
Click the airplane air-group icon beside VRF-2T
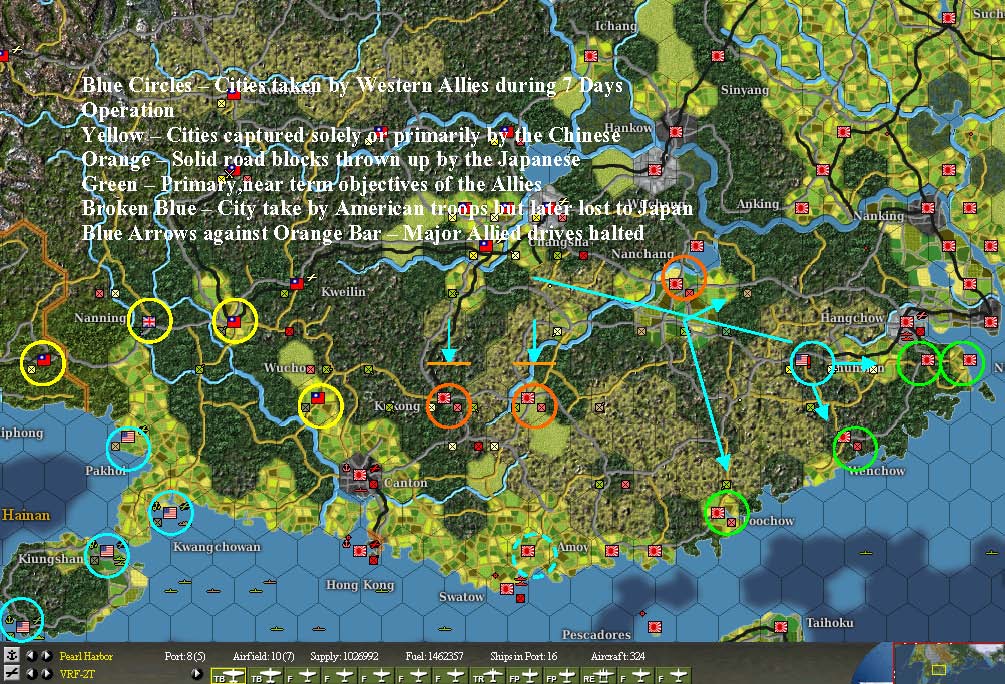click(12, 673)
